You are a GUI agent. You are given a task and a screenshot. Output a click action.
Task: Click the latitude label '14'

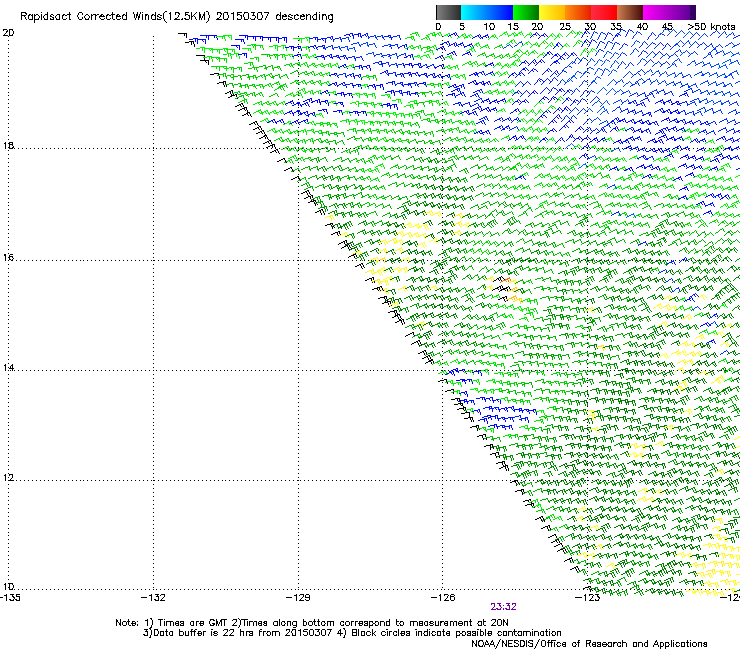click(x=8, y=368)
